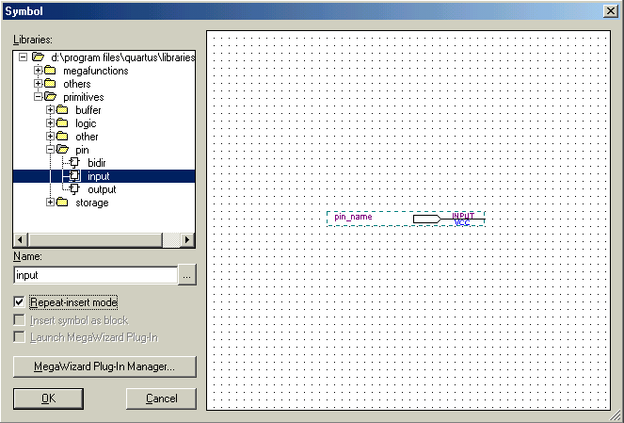624x423 pixels.
Task: Click the libraries horizontal scrollbar thumb
Action: (x=96, y=240)
